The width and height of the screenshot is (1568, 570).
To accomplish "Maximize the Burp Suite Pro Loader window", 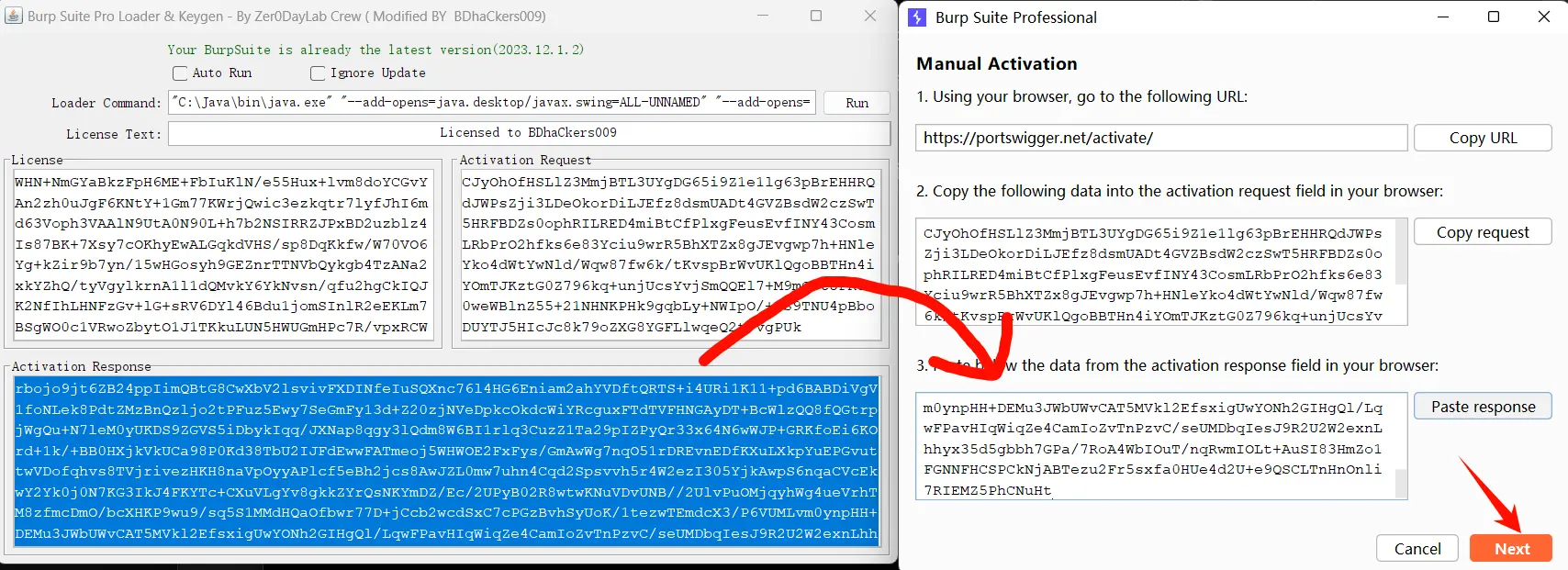I will tap(816, 17).
